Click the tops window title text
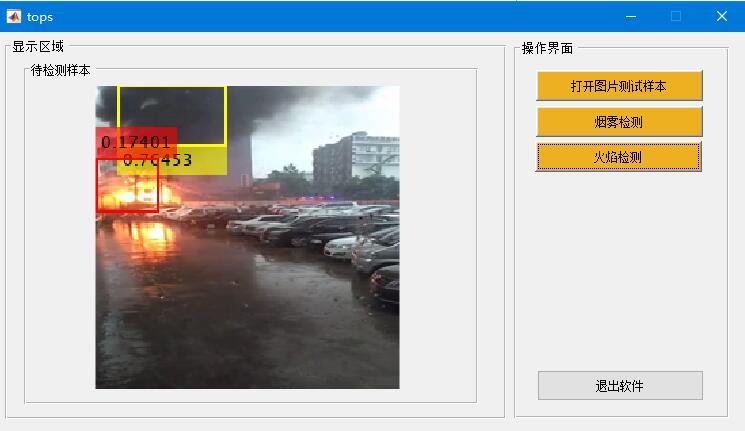 click(x=40, y=17)
